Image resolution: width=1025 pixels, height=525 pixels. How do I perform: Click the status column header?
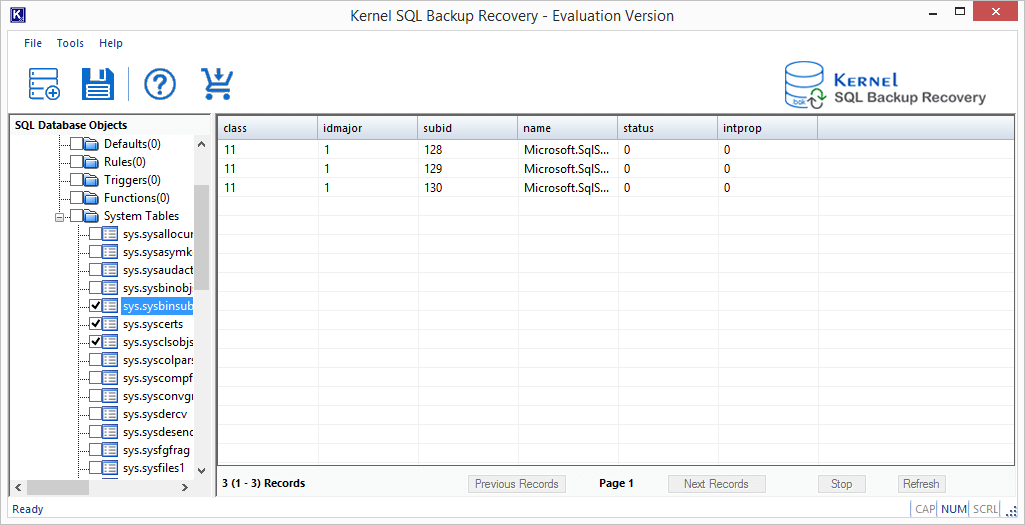pos(668,128)
